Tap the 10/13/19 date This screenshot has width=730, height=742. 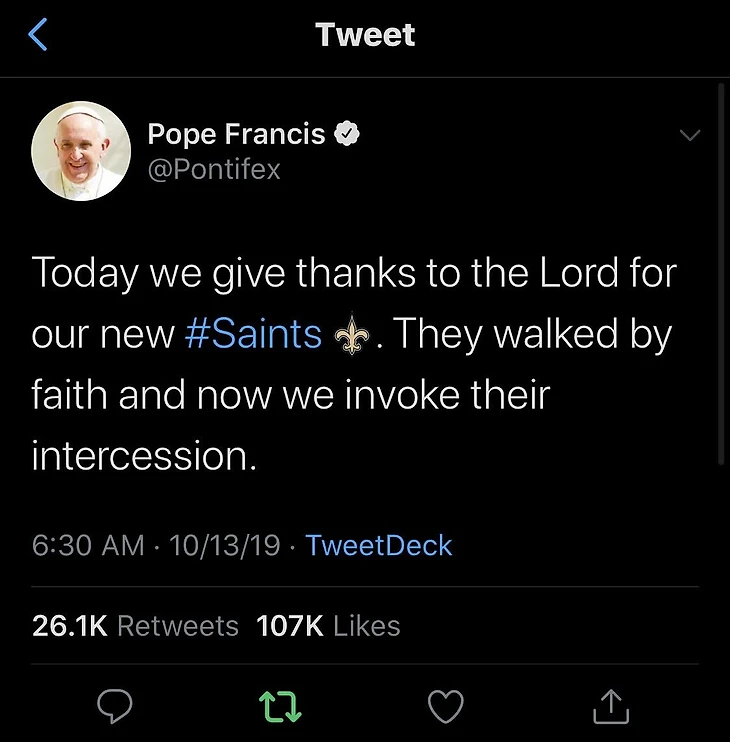(224, 545)
